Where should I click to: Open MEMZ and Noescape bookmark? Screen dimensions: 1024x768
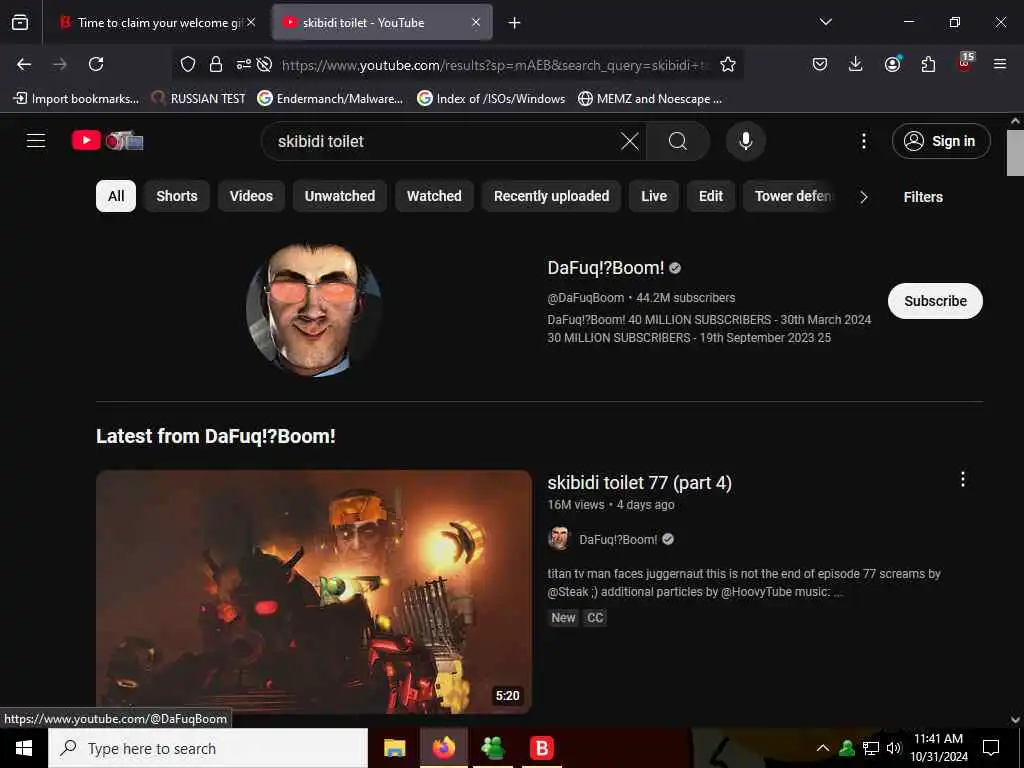pos(650,99)
